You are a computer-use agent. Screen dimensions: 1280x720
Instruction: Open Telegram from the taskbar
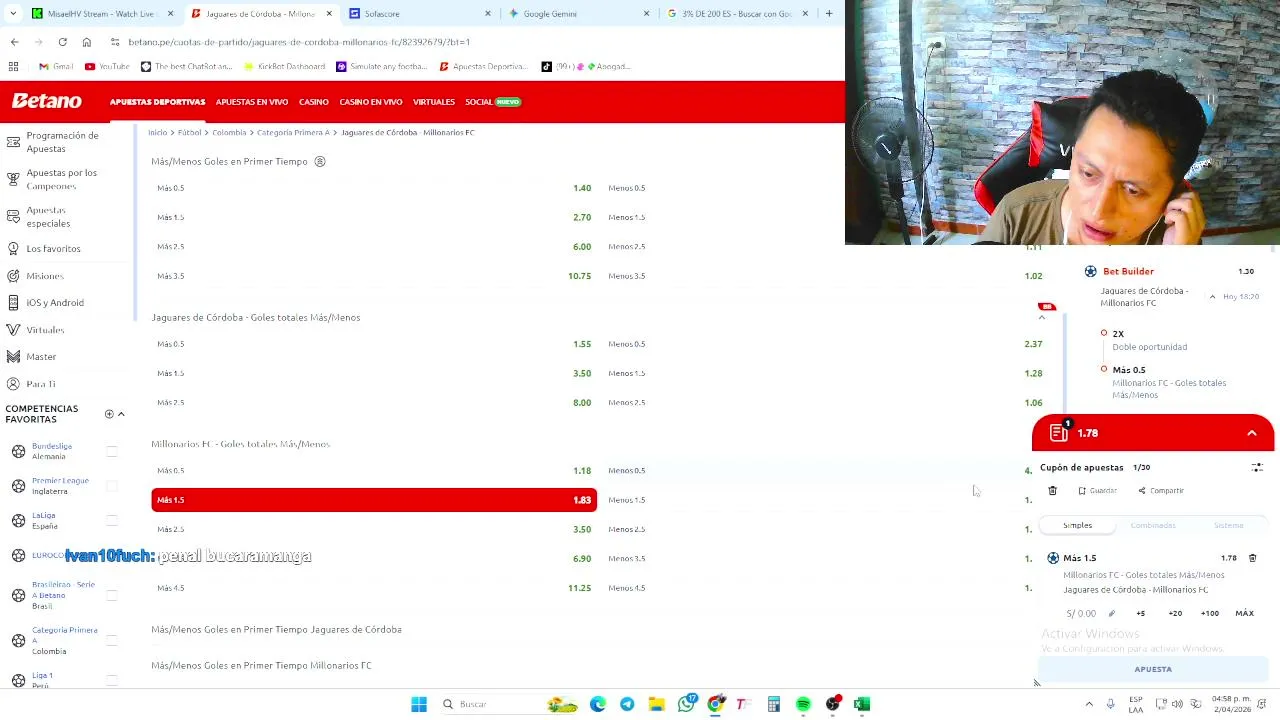(x=627, y=704)
